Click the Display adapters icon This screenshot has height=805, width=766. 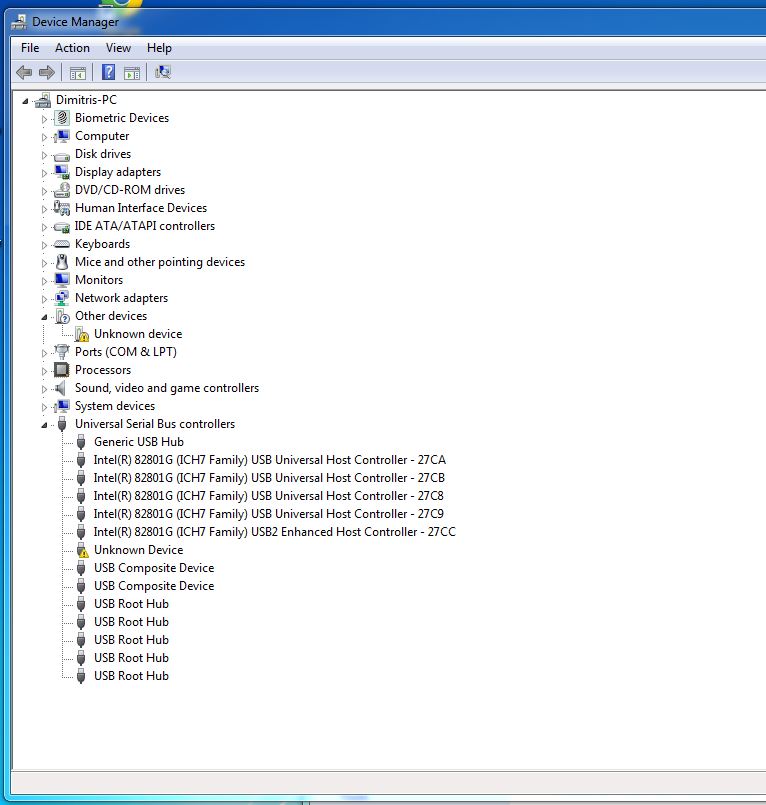(62, 172)
